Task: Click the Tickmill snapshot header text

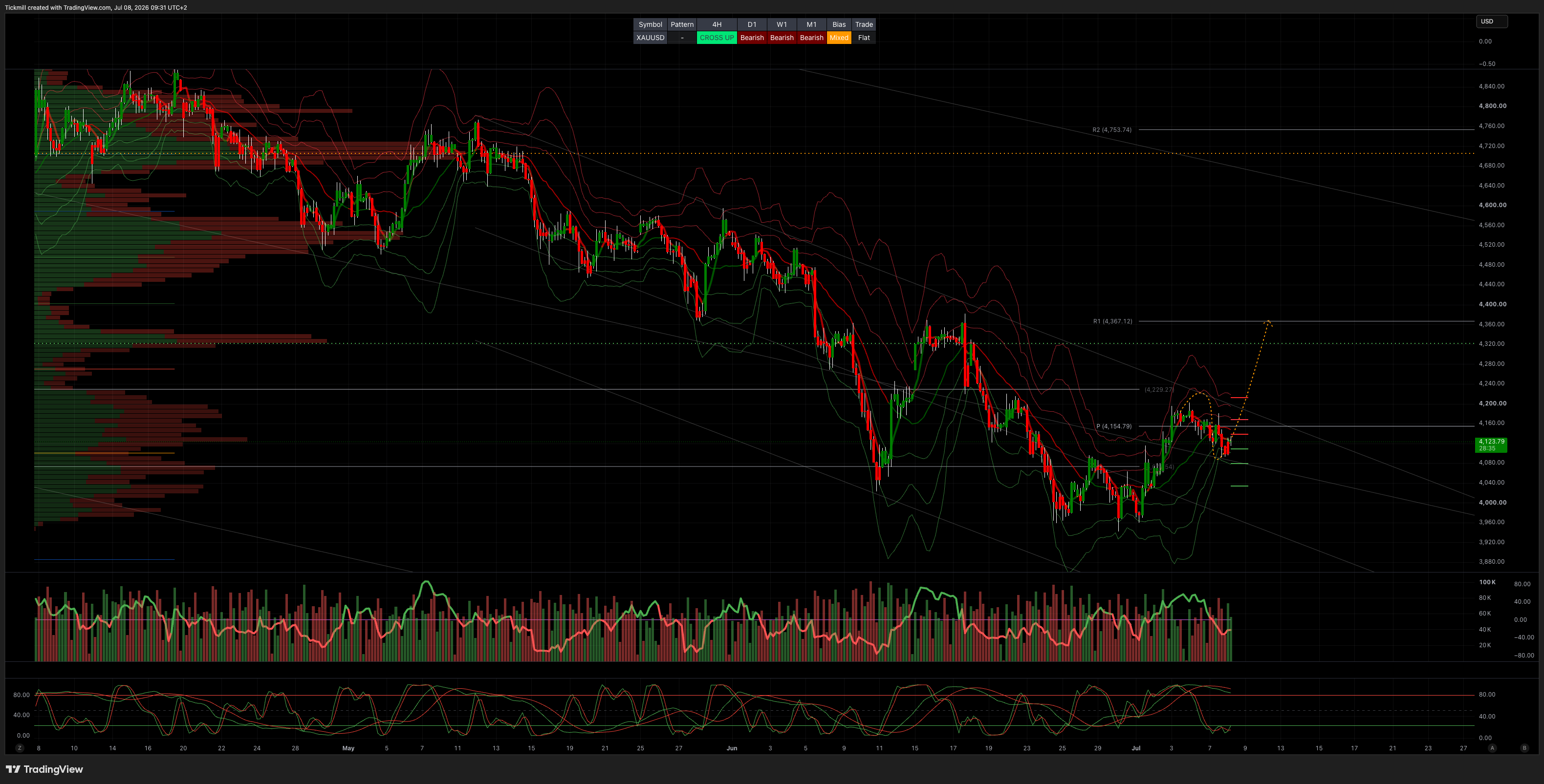Action: pyautogui.click(x=96, y=7)
